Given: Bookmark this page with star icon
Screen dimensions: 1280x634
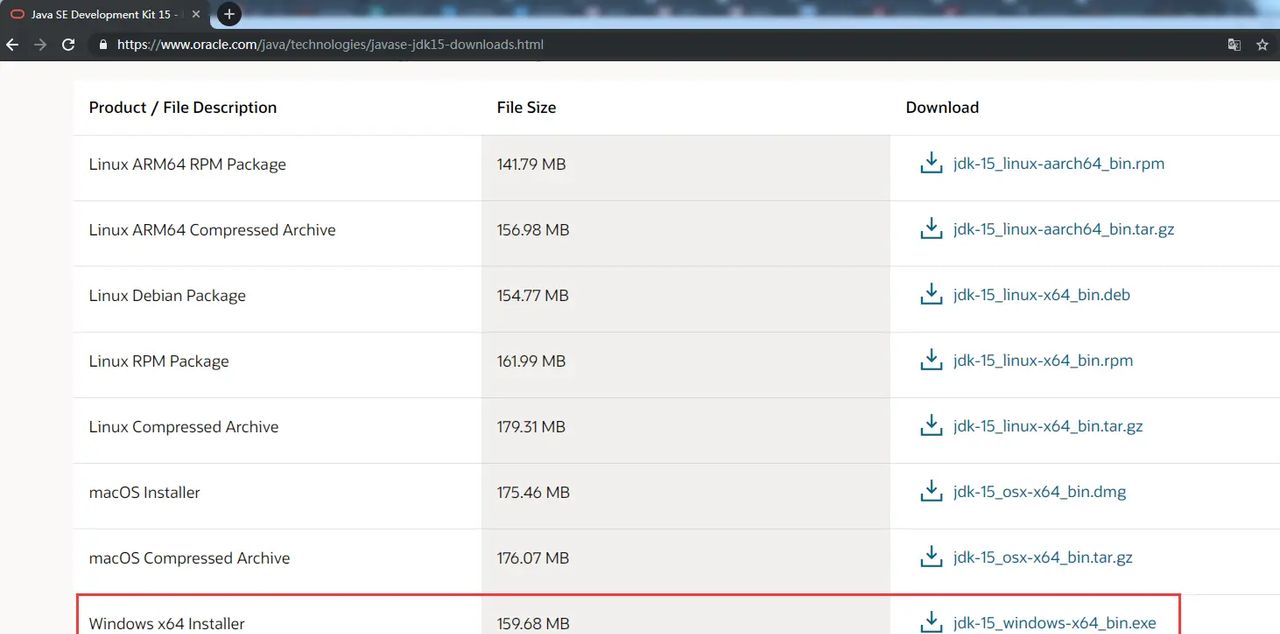Looking at the screenshot, I should (1262, 45).
